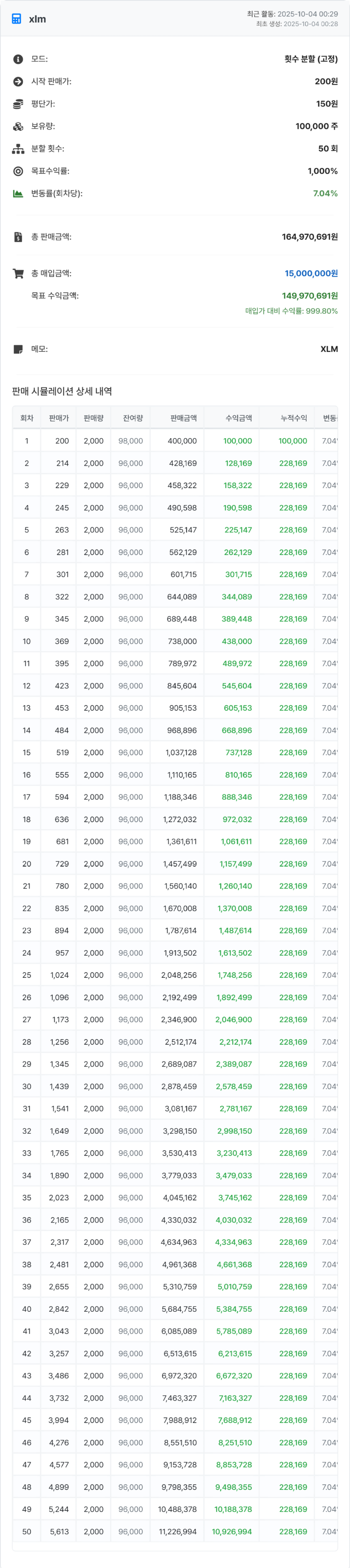This screenshot has width=350, height=1568.
Task: Click the info icon next to 모드
Action: (x=18, y=59)
